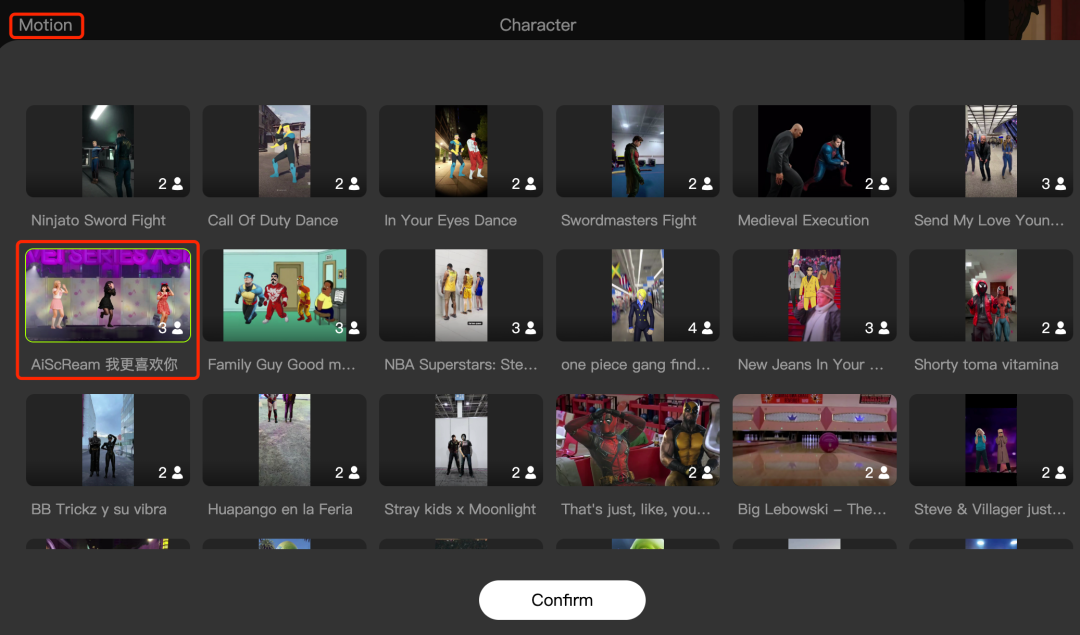Click person-count icon on BB Trickz y su vibra
The image size is (1080, 635).
point(178,472)
